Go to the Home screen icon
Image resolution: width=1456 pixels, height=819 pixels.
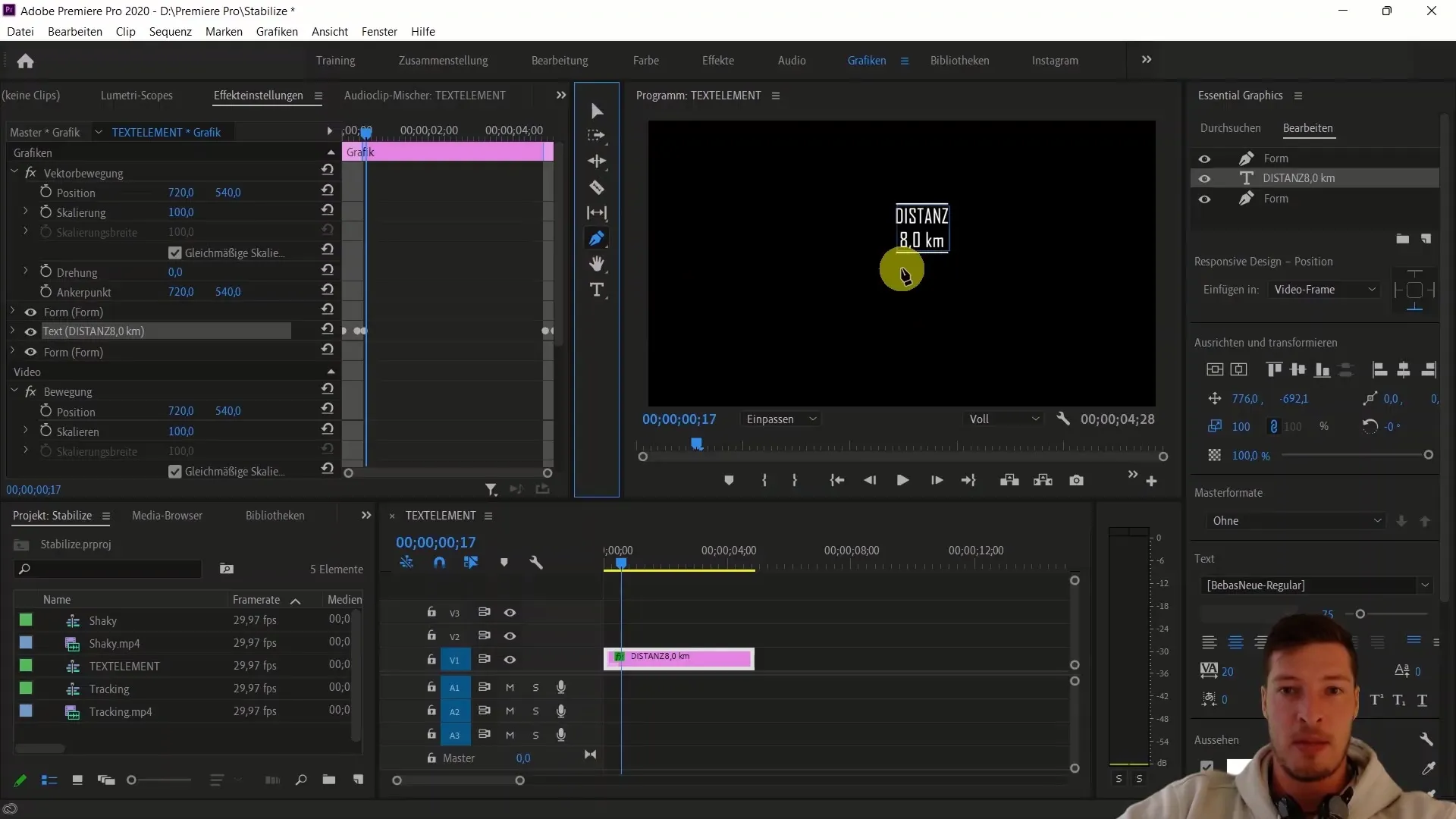pos(25,61)
